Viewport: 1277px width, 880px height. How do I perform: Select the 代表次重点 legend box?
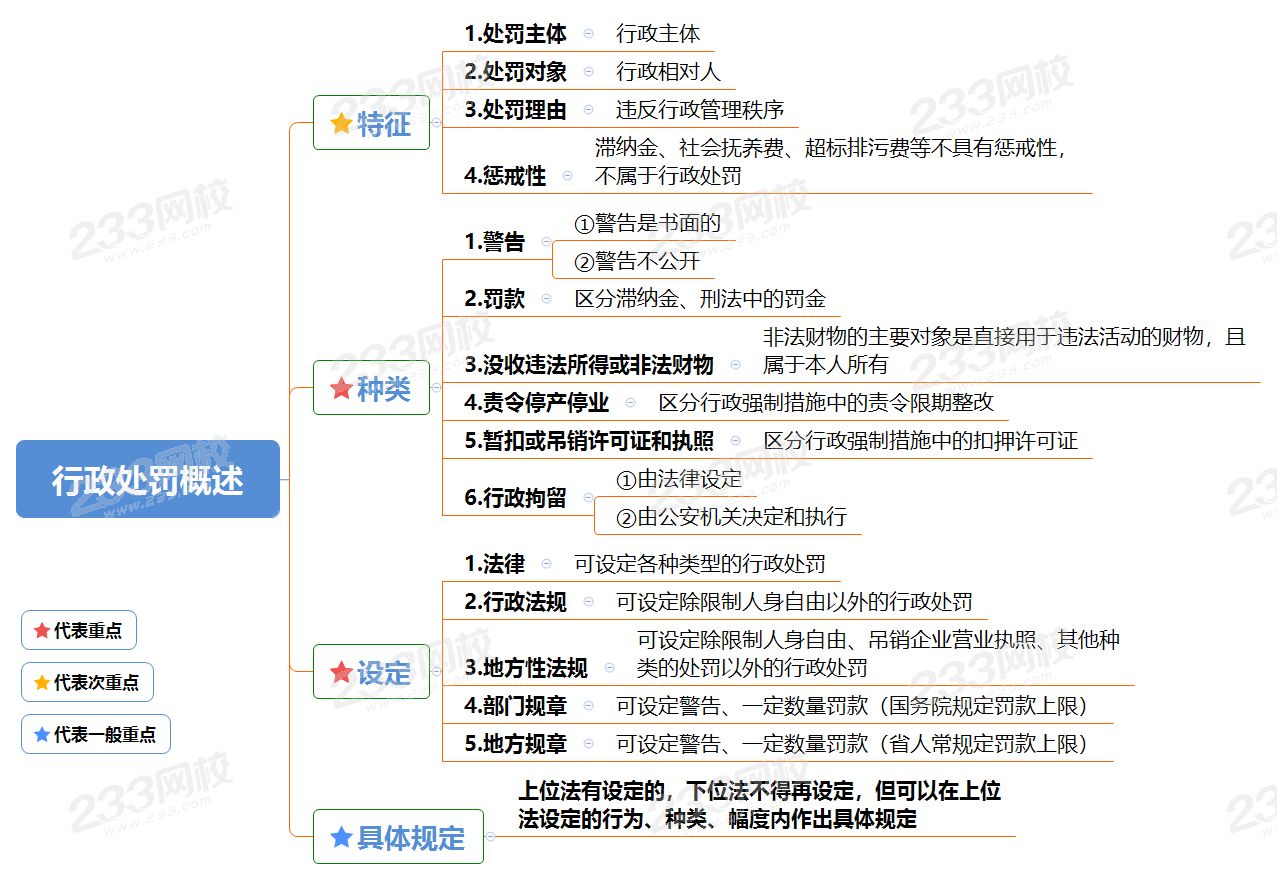pyautogui.click(x=87, y=682)
